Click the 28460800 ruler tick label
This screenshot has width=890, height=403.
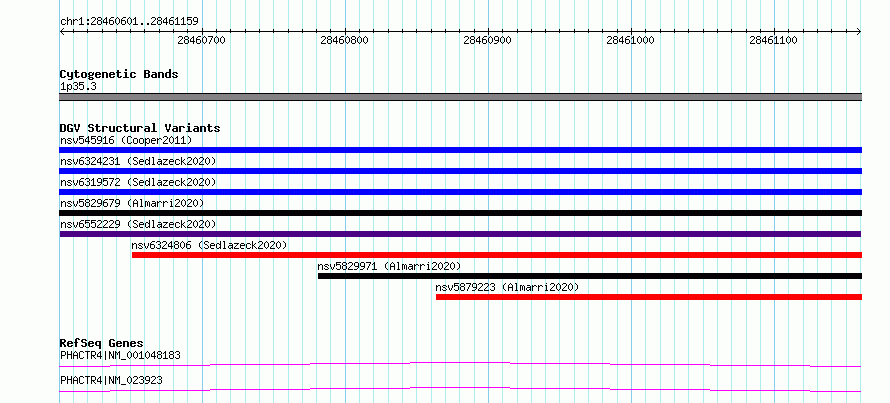coord(345,40)
